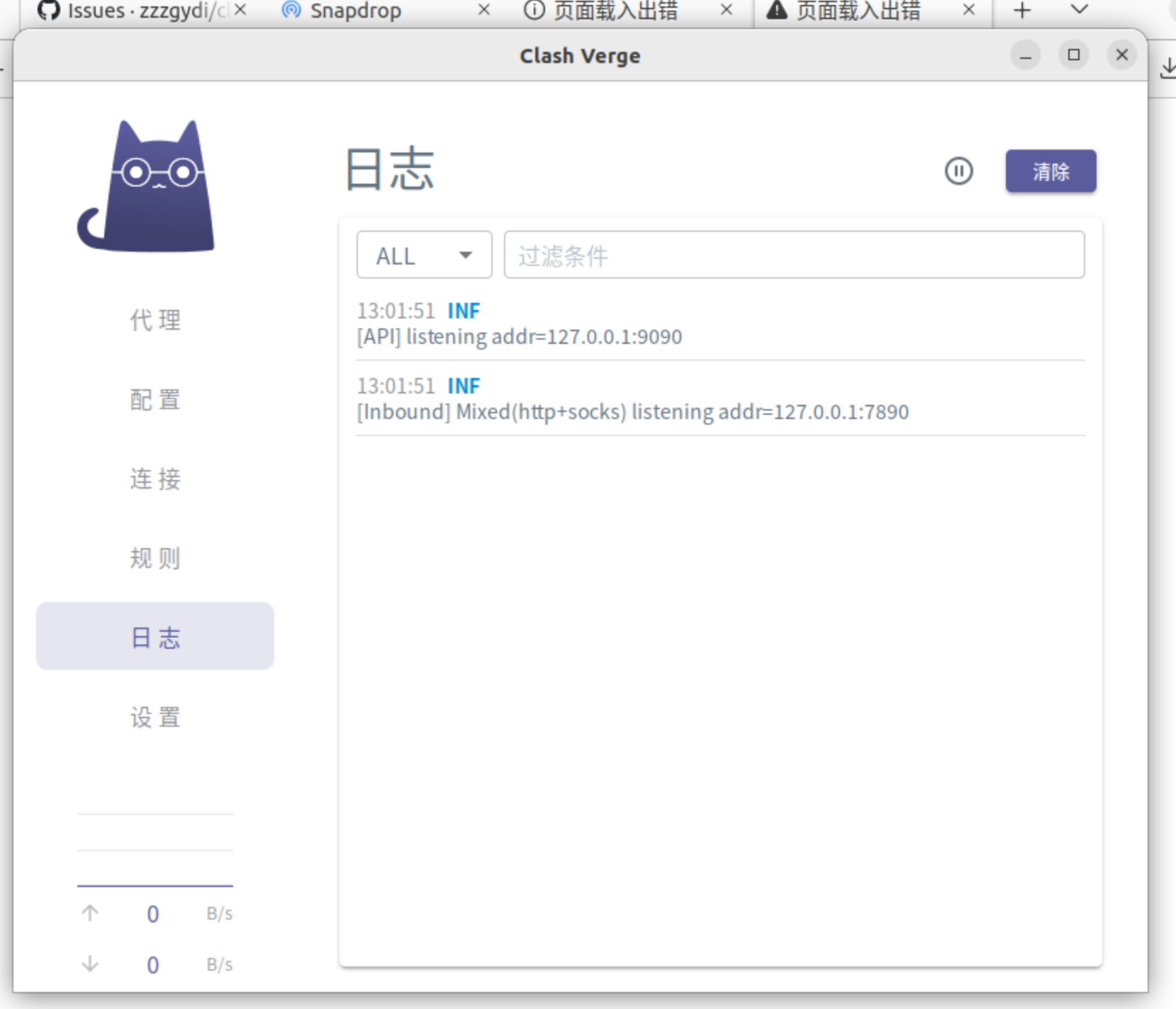Viewport: 1176px width, 1009px height.
Task: Expand the browser tab list chevron
Action: pyautogui.click(x=1079, y=10)
